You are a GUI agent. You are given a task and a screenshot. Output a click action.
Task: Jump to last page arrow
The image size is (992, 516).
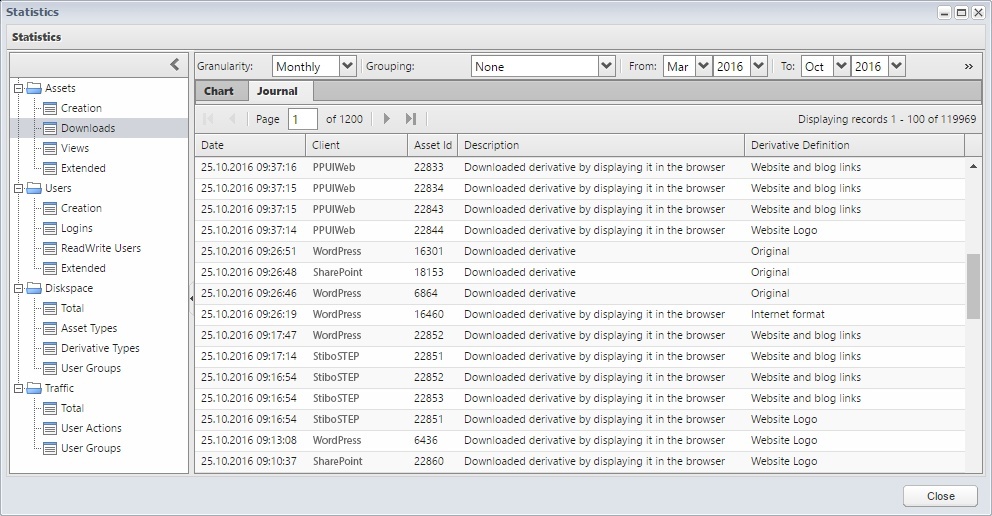[411, 118]
